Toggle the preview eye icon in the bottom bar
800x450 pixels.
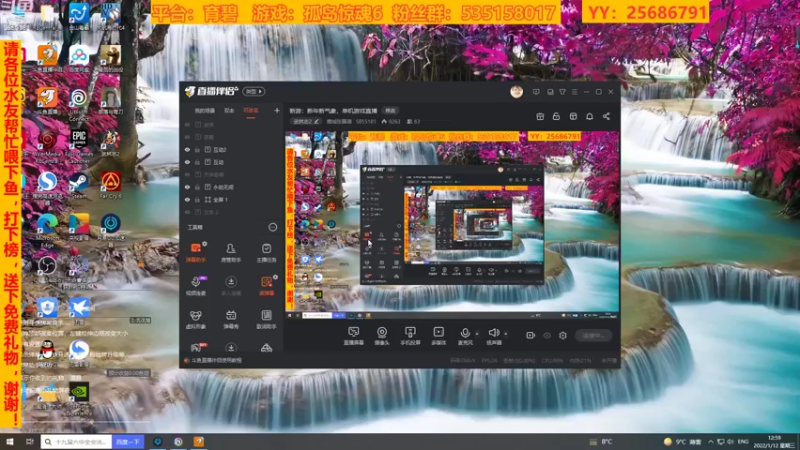tap(547, 335)
